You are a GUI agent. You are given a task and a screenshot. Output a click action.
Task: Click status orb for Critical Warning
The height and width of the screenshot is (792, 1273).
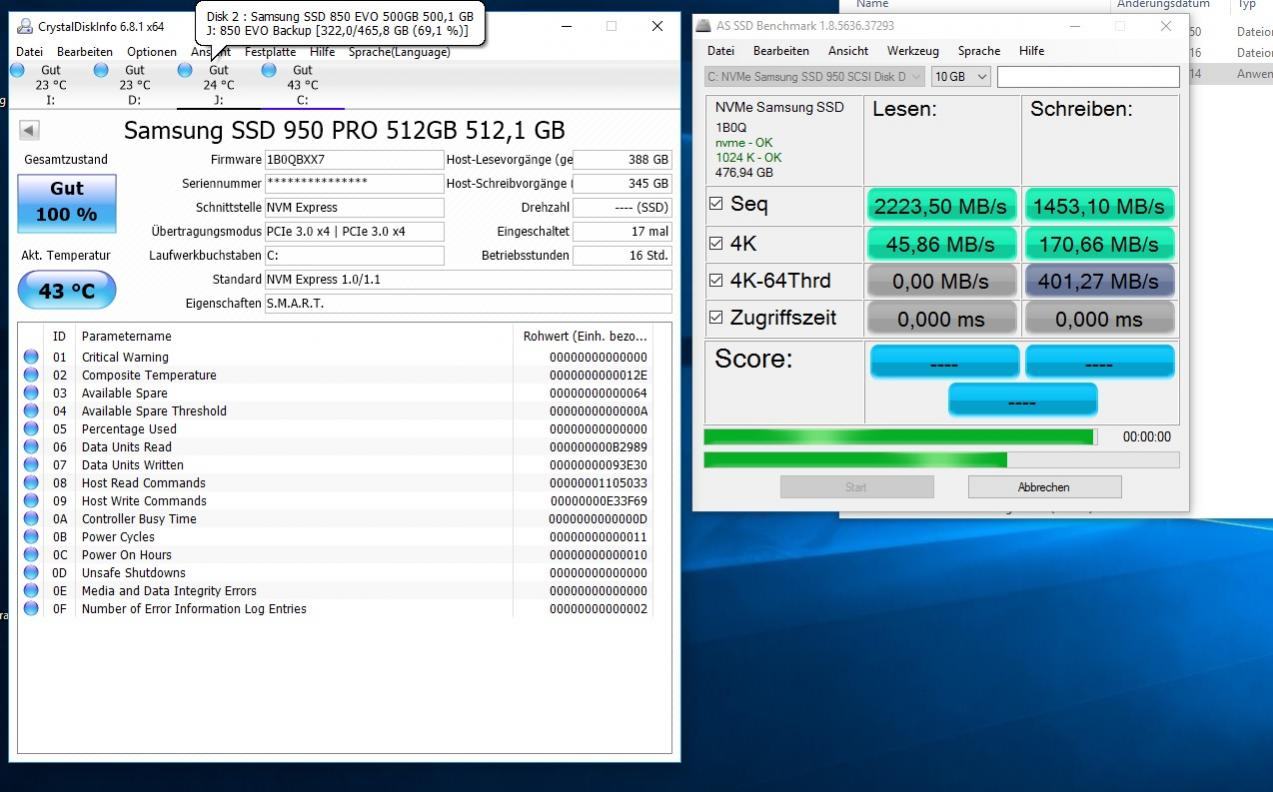(31, 357)
